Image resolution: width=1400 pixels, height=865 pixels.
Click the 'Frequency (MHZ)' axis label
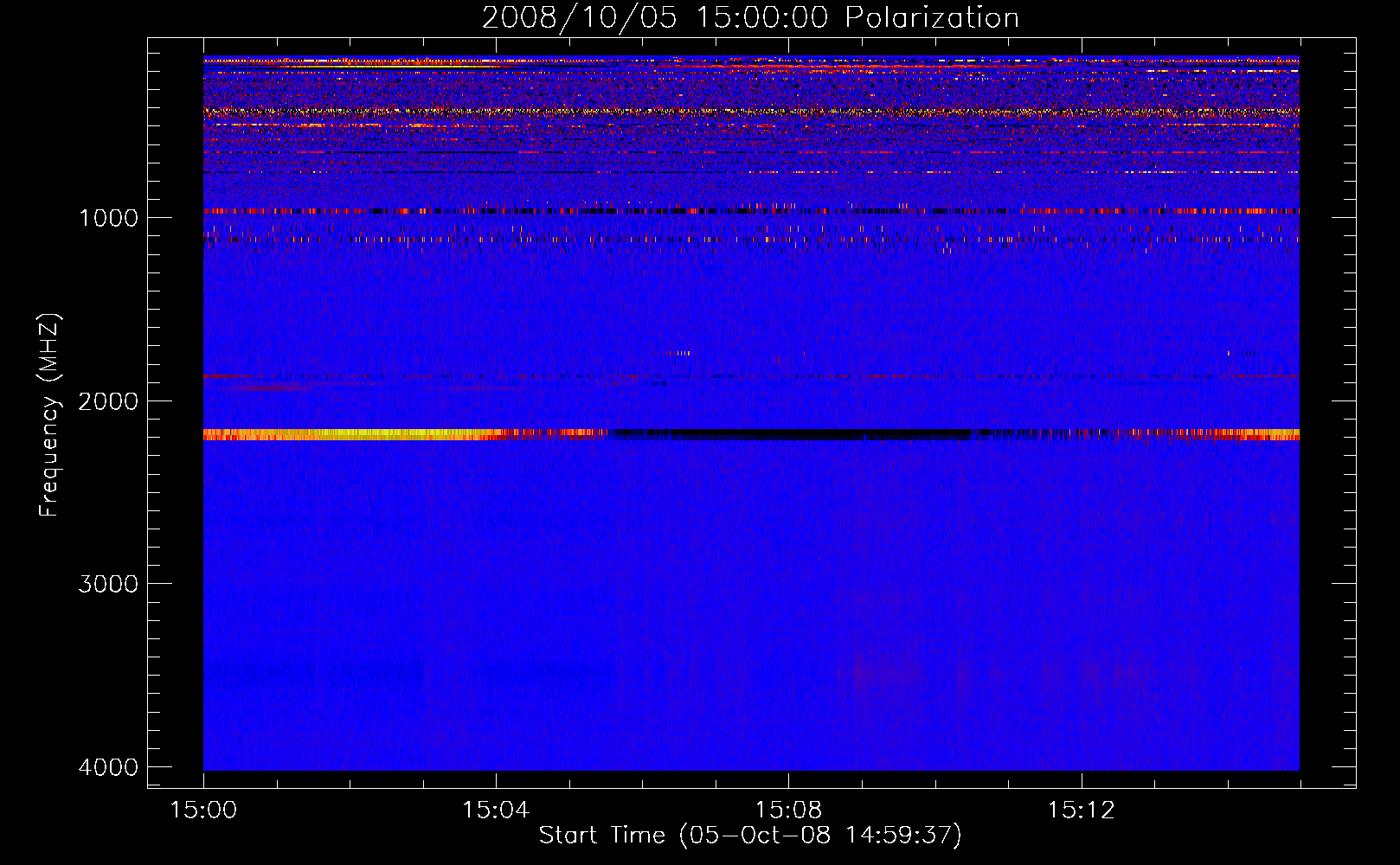pyautogui.click(x=49, y=415)
